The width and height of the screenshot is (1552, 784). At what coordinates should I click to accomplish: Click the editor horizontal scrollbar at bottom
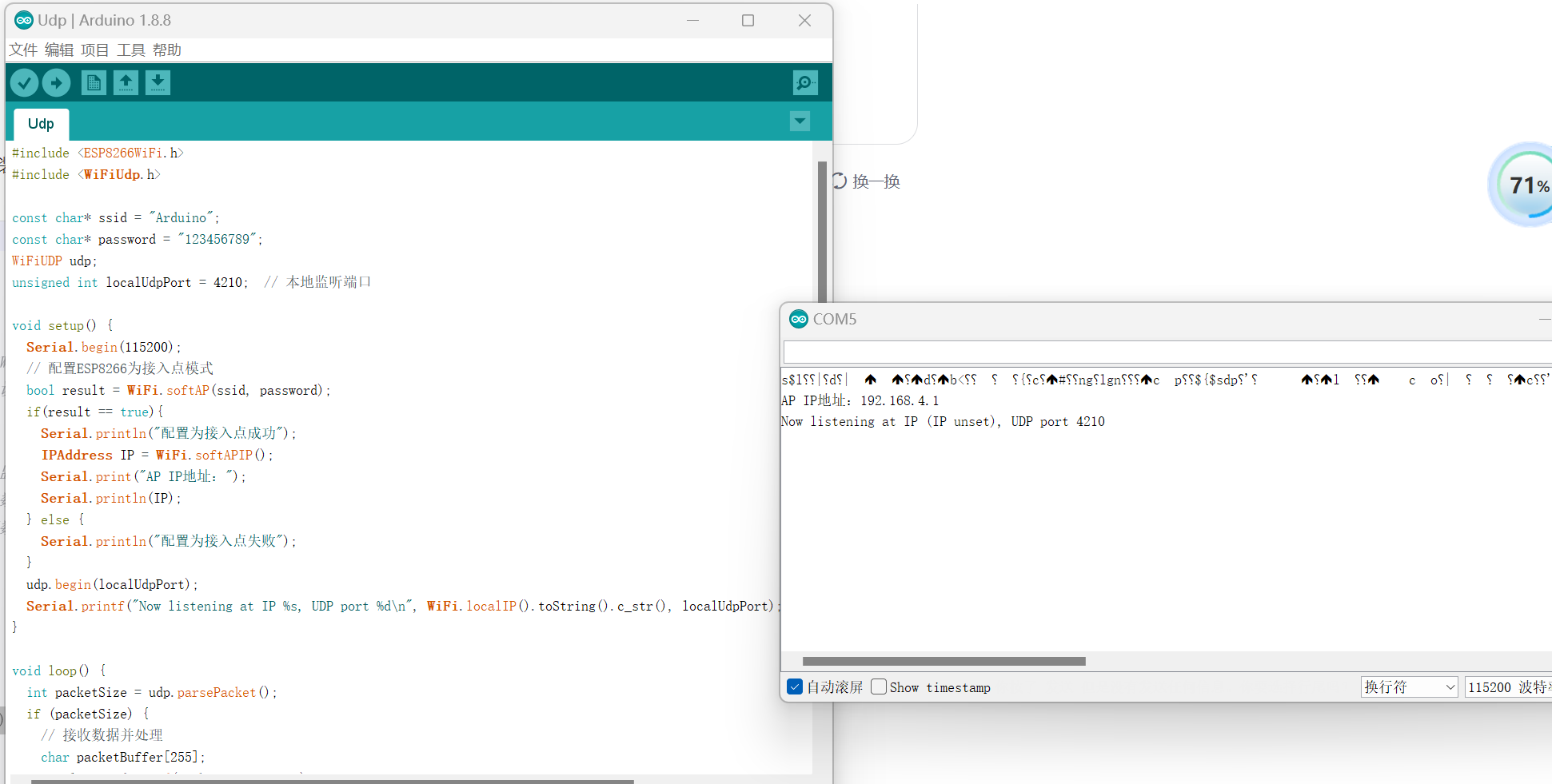point(332,781)
